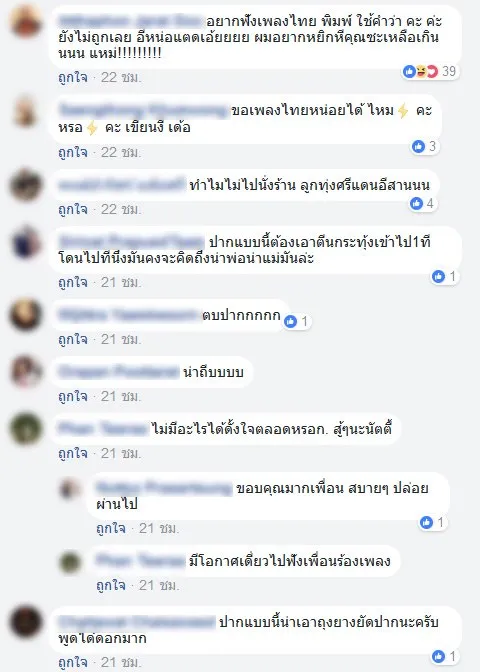Viewport: 480px width, 672px height.
Task: Click the like icon showing 4 reactions
Action: click(x=417, y=203)
